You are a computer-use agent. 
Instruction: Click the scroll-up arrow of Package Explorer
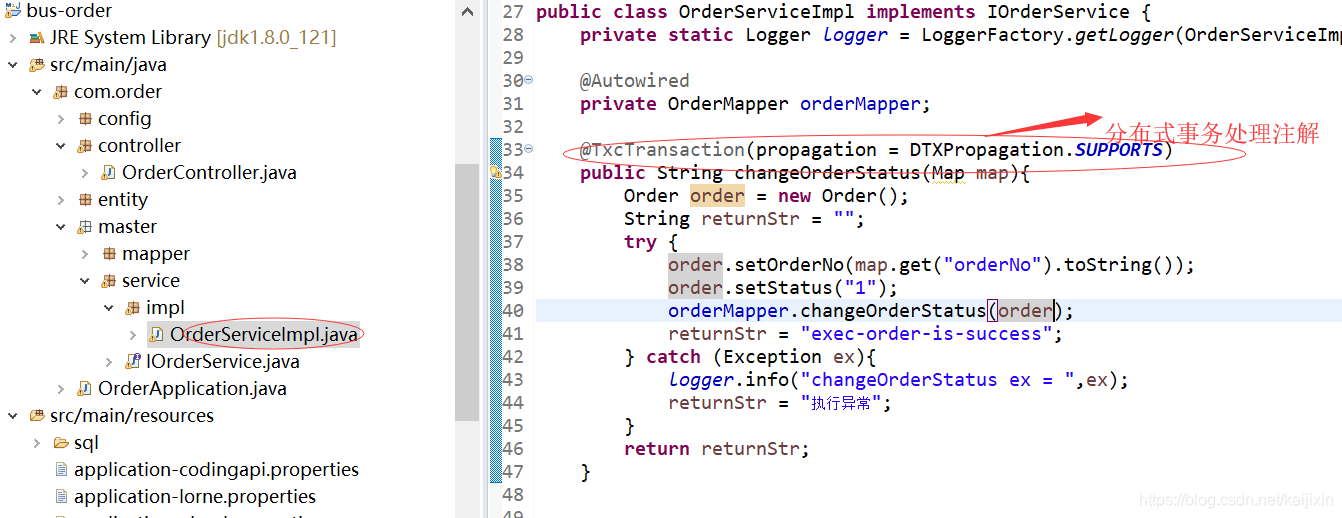click(466, 12)
